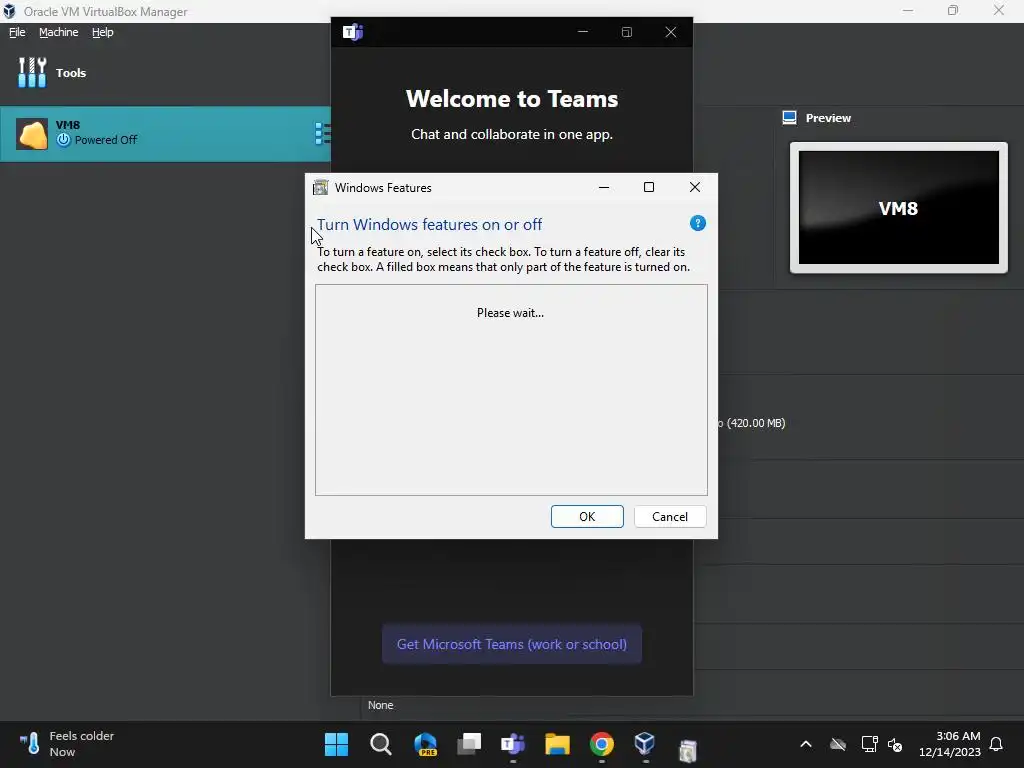Image resolution: width=1024 pixels, height=768 pixels.
Task: Select the VM8 machine entry
Action: [165, 134]
